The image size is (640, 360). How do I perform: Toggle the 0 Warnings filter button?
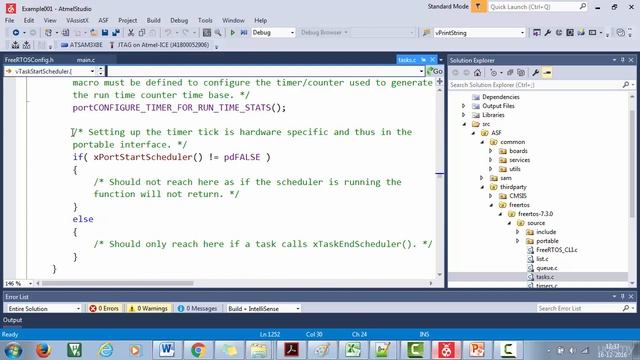(148, 309)
